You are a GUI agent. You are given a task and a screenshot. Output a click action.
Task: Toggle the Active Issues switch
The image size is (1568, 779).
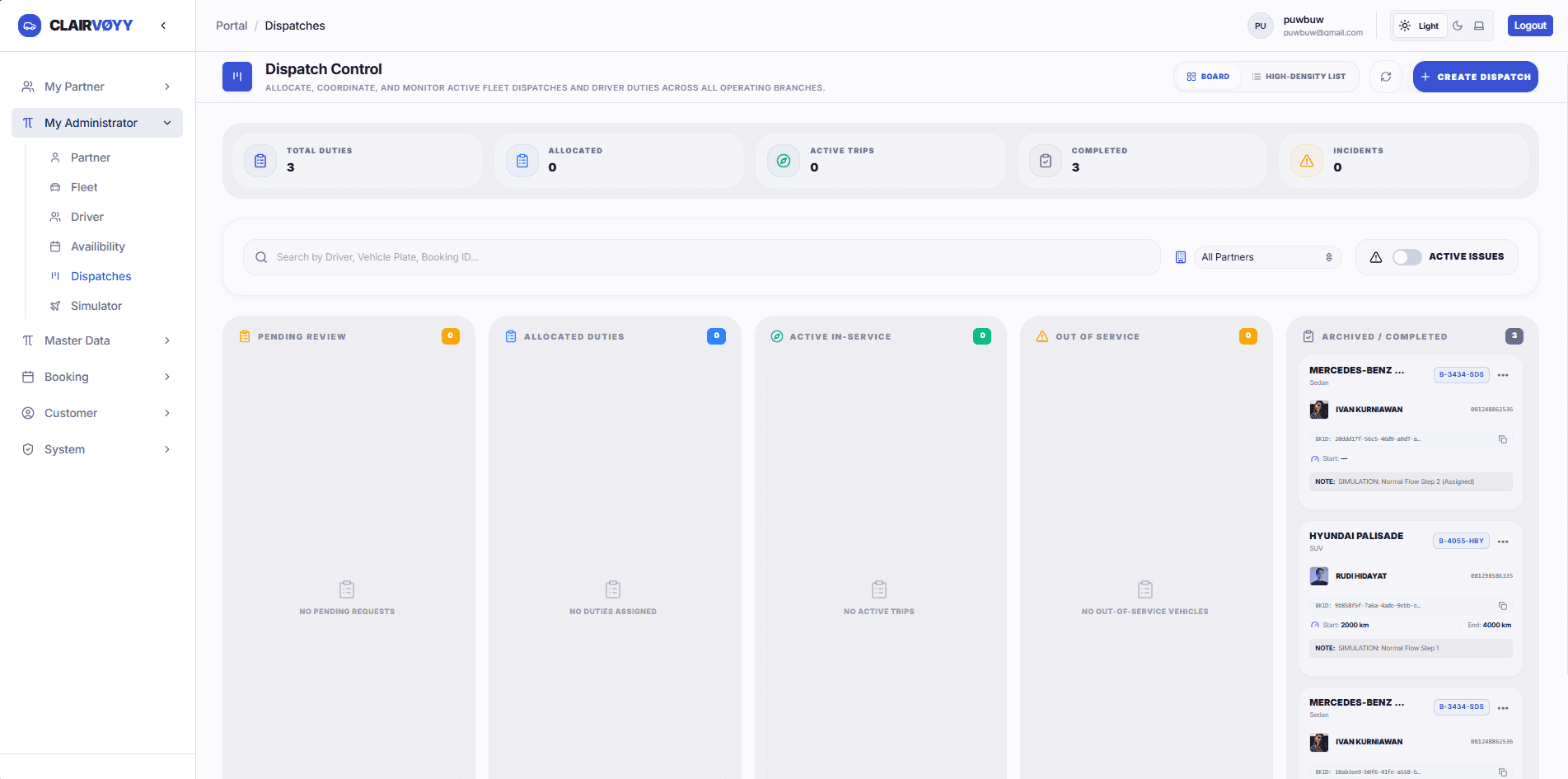(1407, 257)
